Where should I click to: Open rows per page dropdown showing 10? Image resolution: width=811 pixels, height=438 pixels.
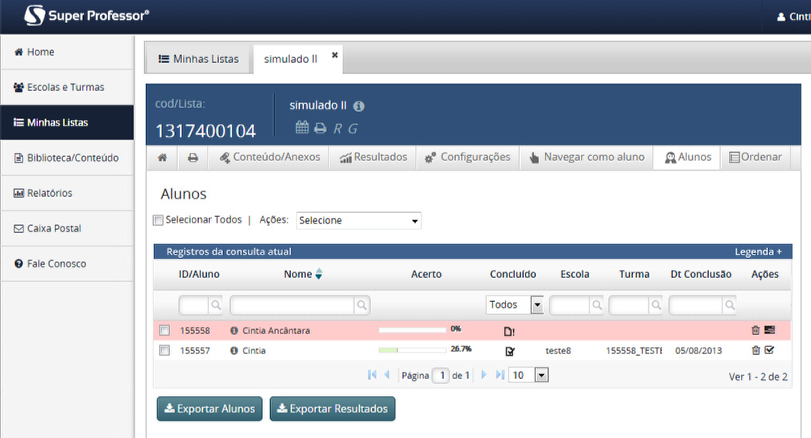click(528, 375)
